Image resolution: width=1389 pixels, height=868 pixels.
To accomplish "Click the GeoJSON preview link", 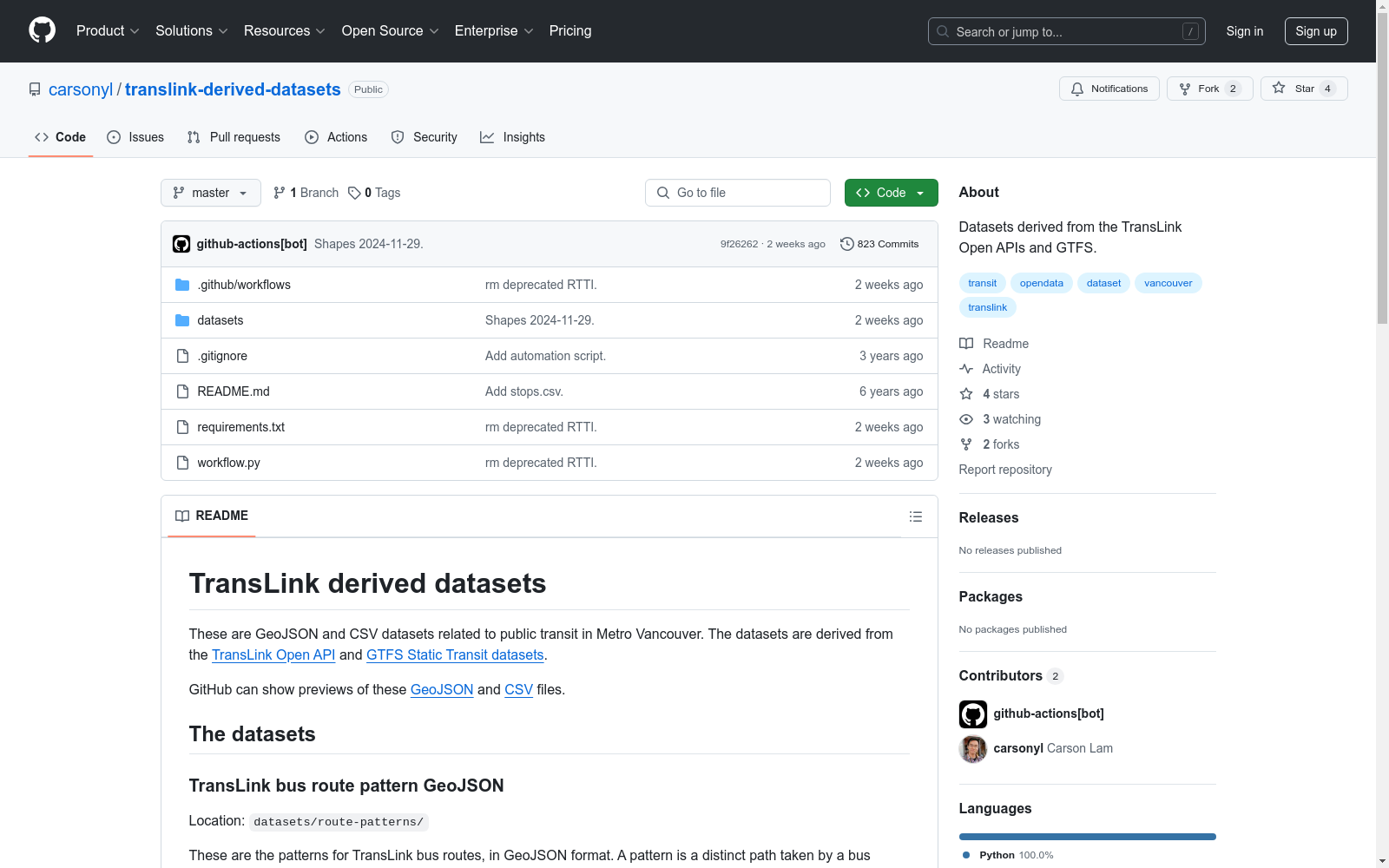I will click(442, 689).
